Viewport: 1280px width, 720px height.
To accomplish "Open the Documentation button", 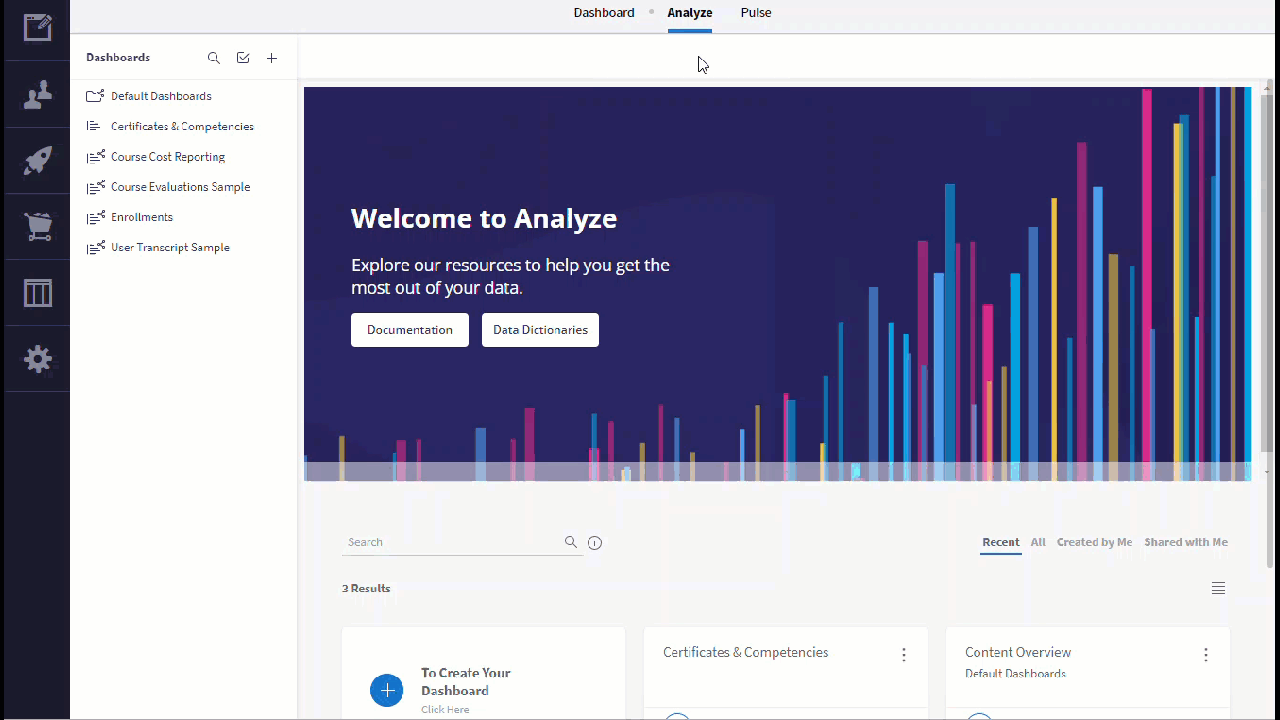I will click(410, 330).
